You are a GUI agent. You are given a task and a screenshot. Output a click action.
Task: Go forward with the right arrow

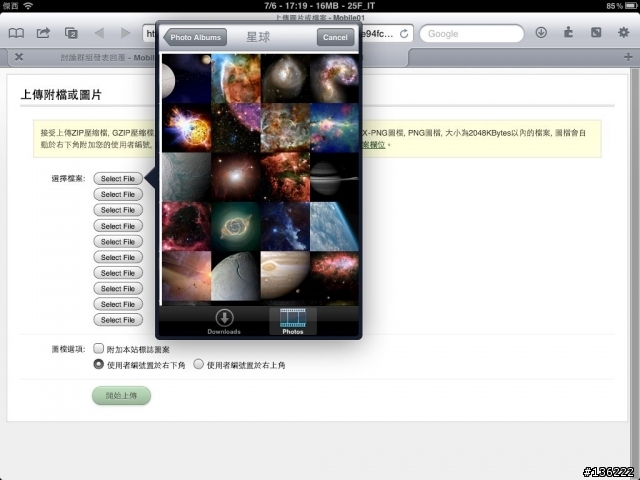(x=125, y=33)
